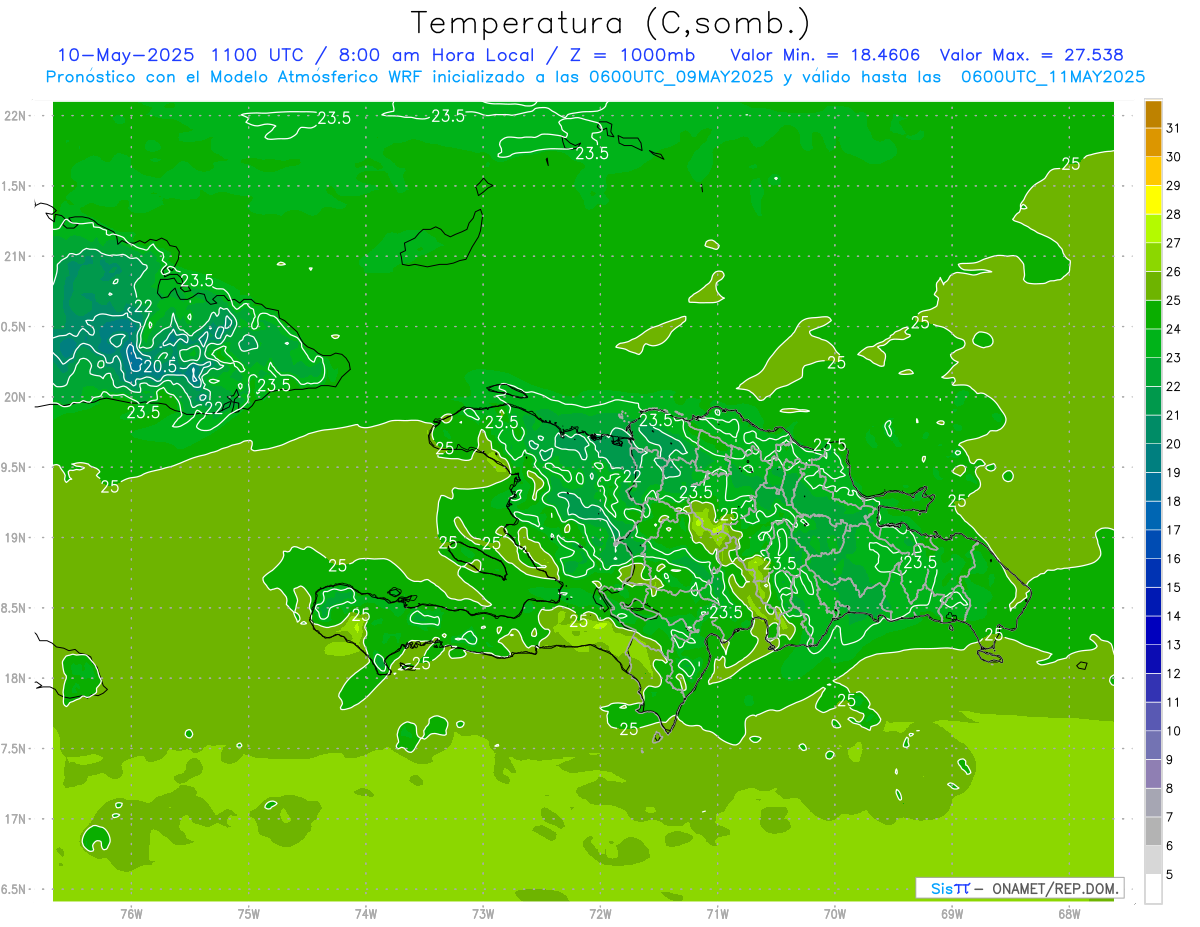Image resolution: width=1200 pixels, height=927 pixels.
Task: Click the '20.5' contour label over Cuba
Action: [161, 366]
